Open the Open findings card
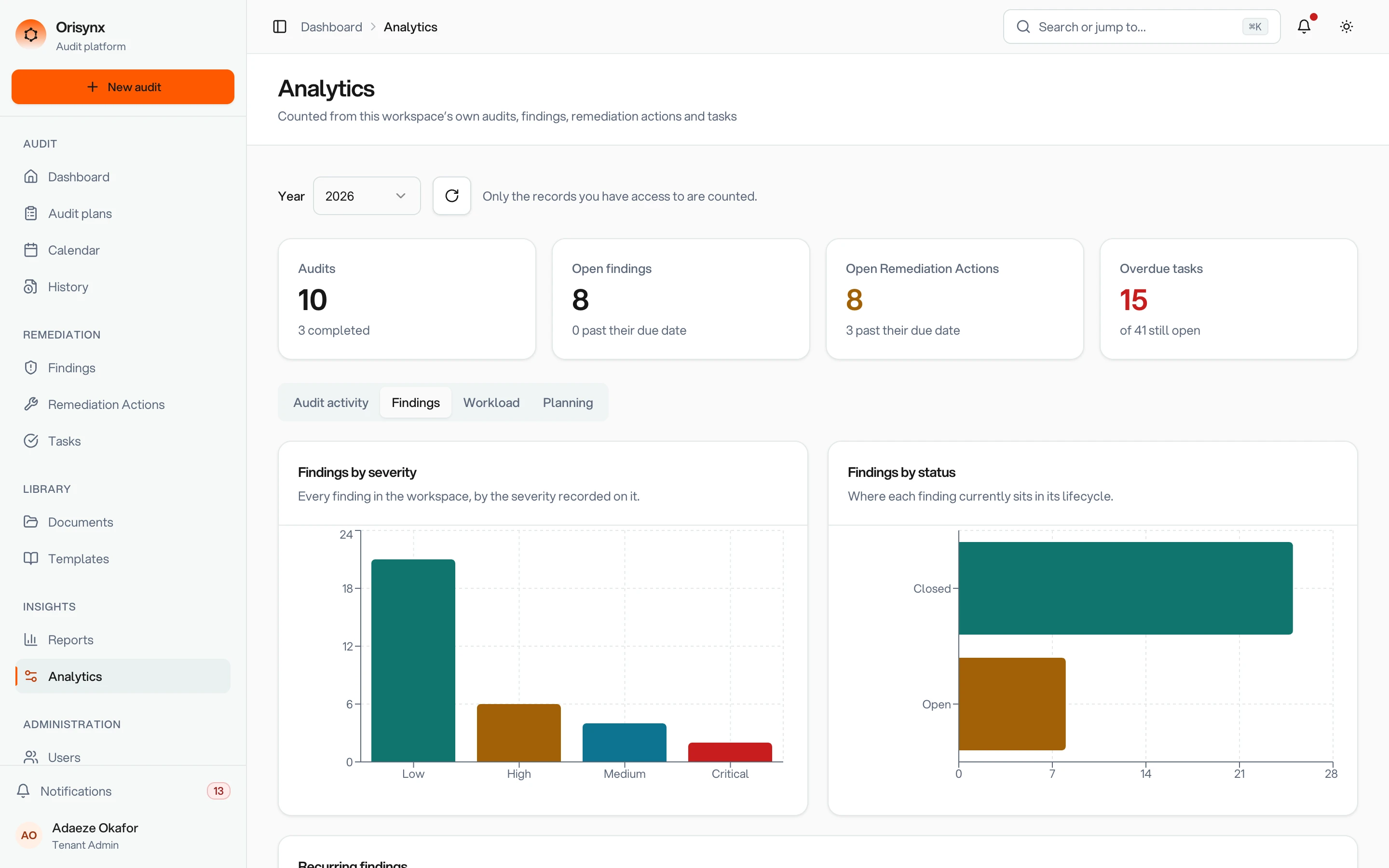Screen dimensions: 1389x868 (x=681, y=299)
